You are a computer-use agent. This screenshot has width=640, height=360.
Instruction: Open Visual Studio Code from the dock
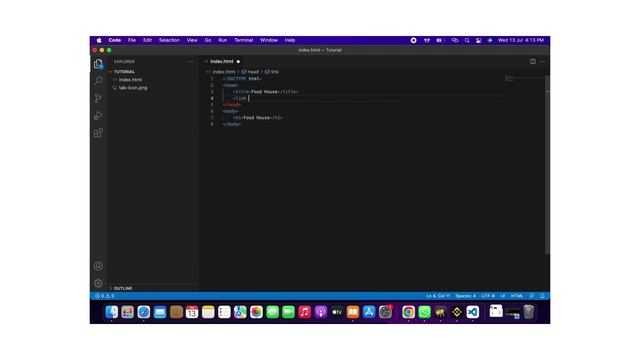coord(473,312)
